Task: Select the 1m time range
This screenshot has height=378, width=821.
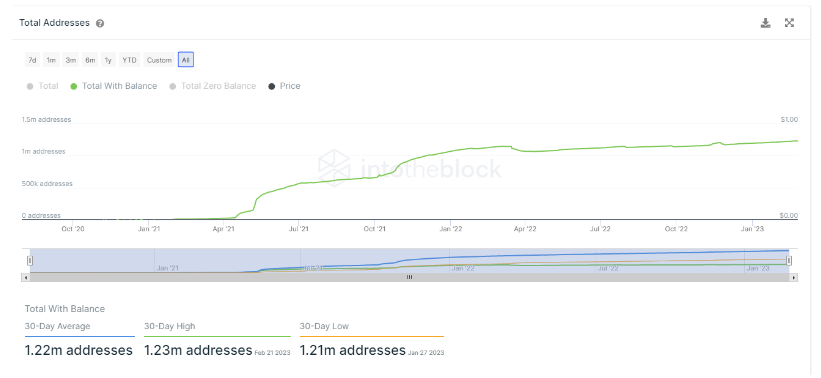Action: click(51, 60)
